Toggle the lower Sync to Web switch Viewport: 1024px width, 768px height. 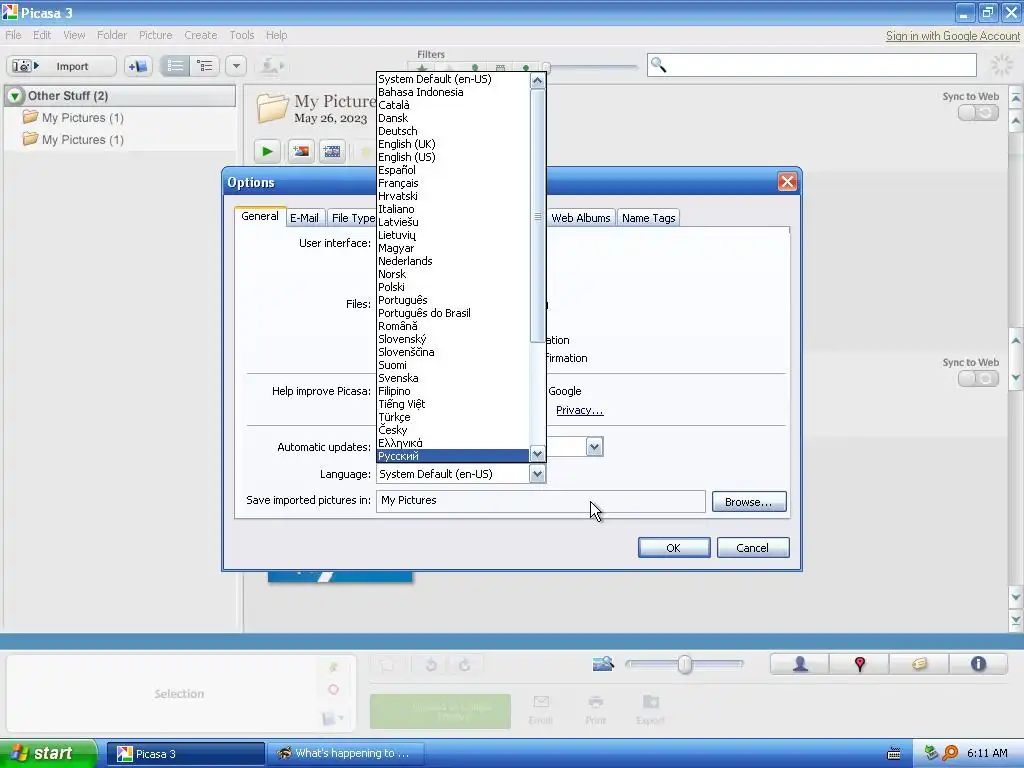[x=978, y=379]
